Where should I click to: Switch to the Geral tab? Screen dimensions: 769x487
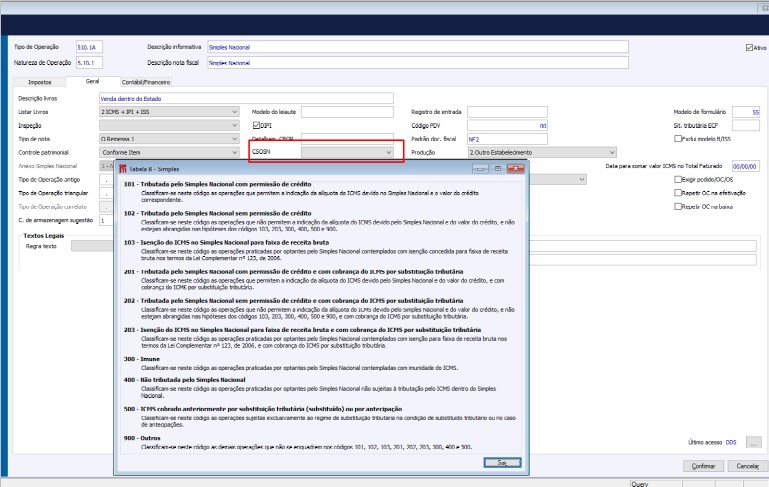coord(93,81)
